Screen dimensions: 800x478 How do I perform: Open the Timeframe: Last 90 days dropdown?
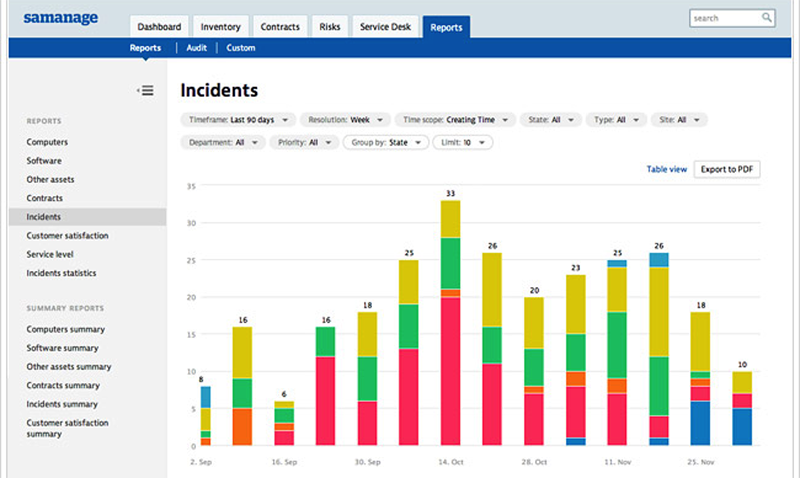(x=238, y=120)
